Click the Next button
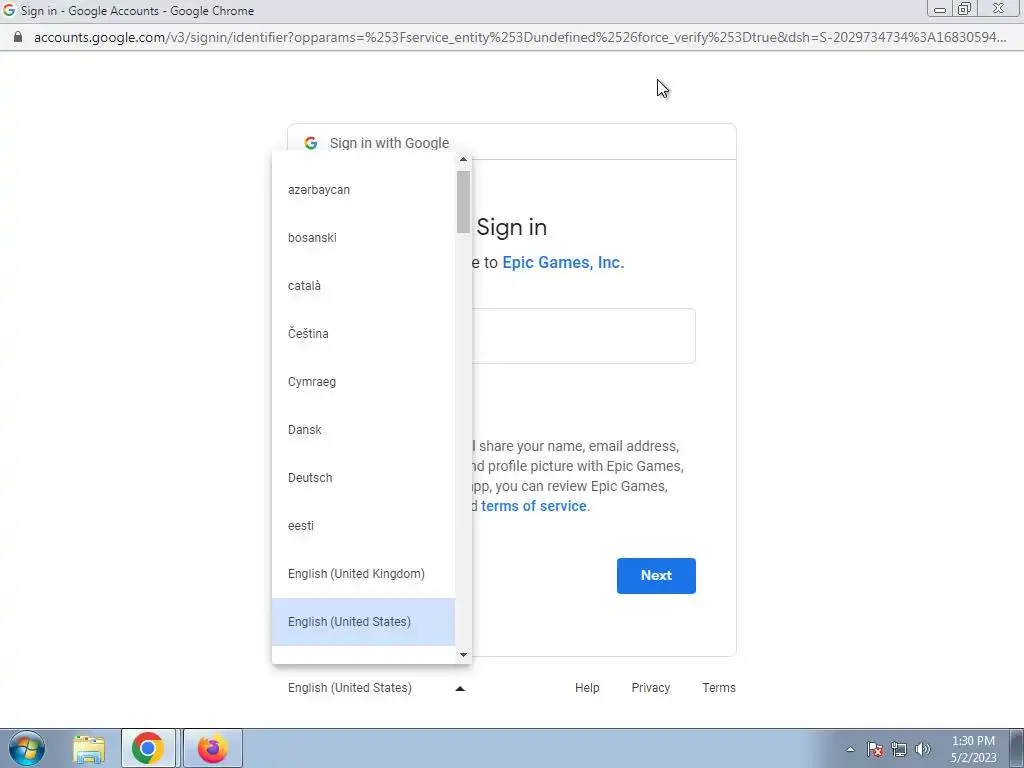 656,575
